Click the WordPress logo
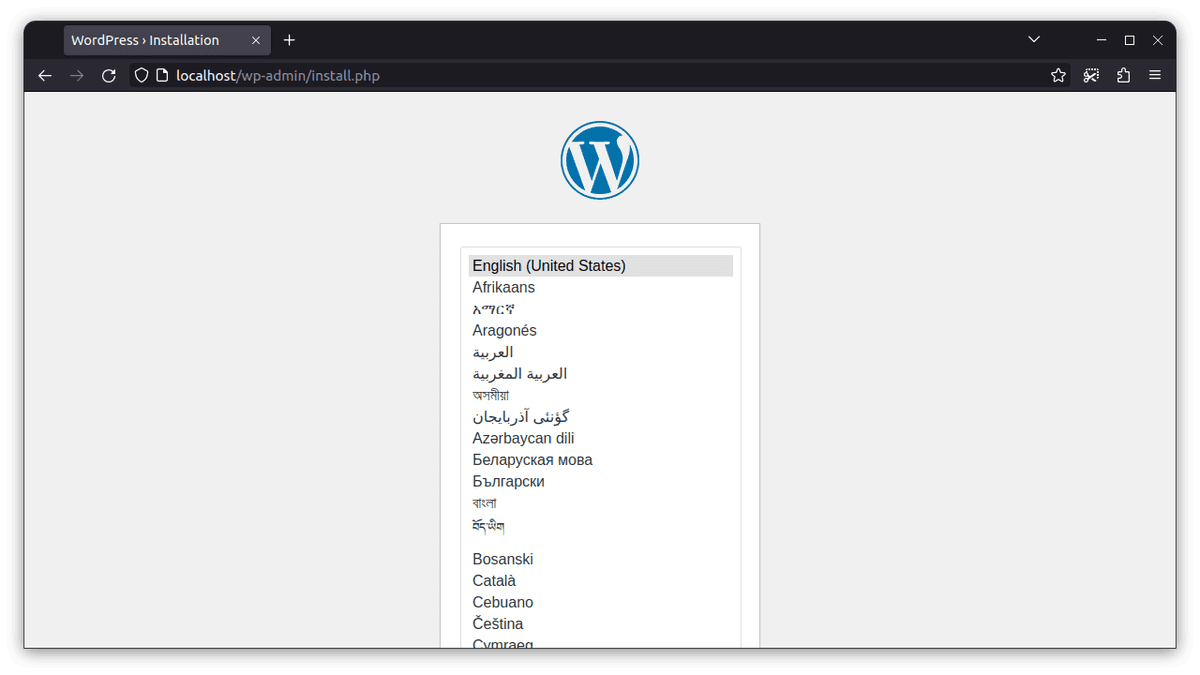This screenshot has width=1200, height=675. coord(600,160)
